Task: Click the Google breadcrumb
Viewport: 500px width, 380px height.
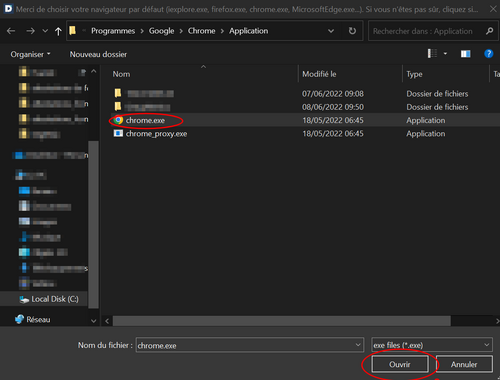Action: (161, 31)
